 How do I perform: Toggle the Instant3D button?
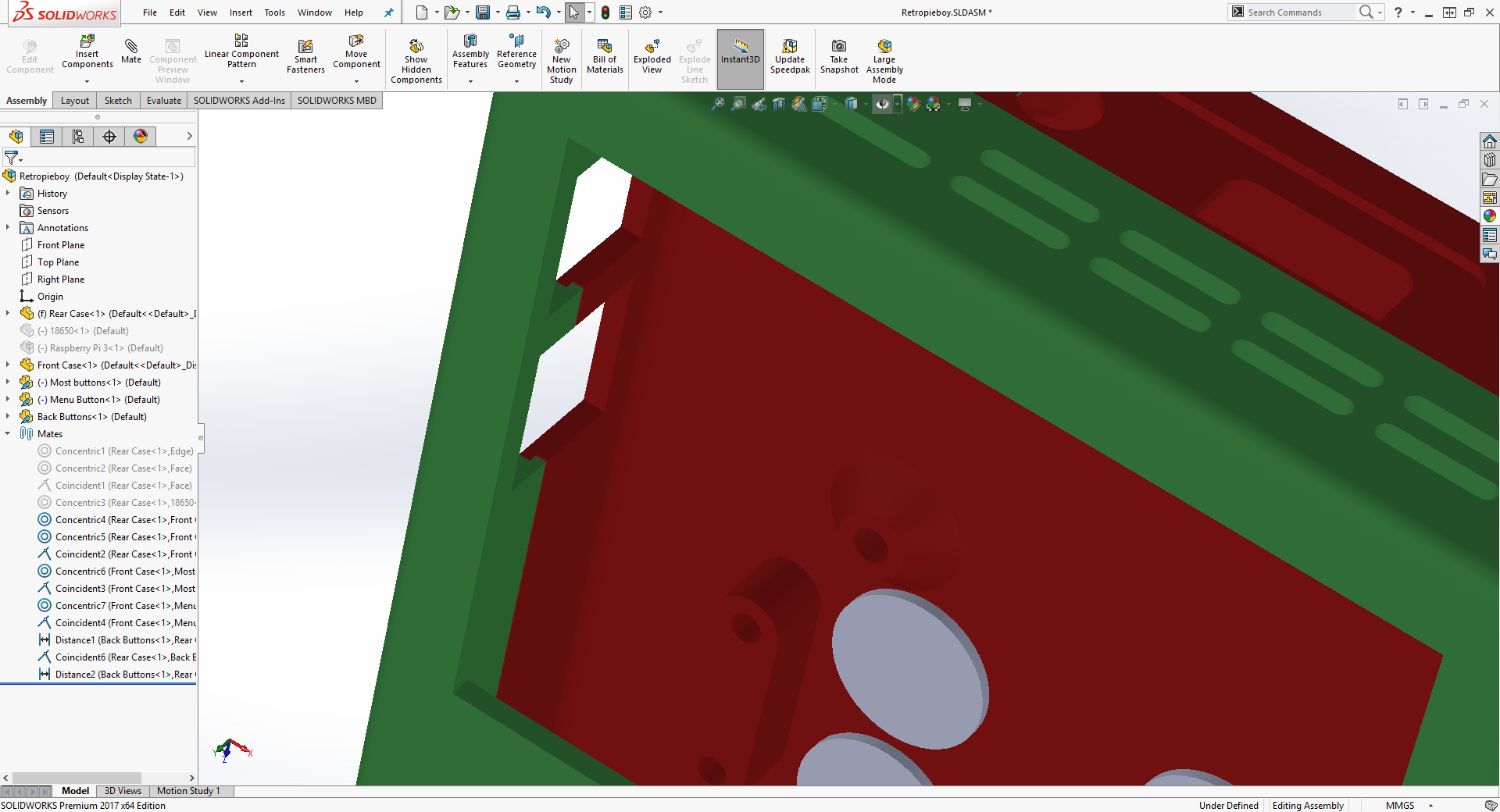pyautogui.click(x=741, y=59)
